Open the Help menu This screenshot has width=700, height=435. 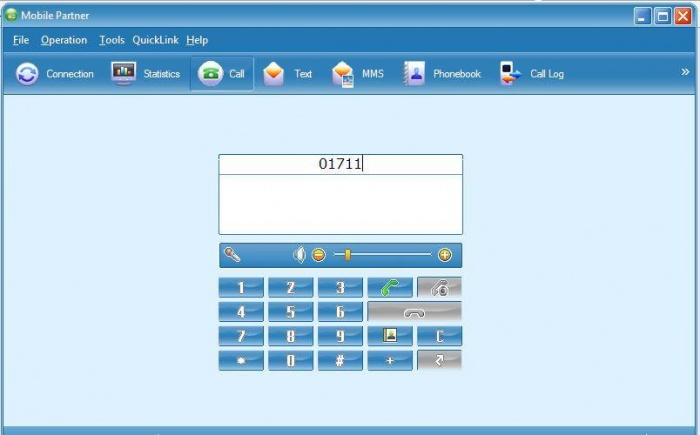tap(197, 40)
